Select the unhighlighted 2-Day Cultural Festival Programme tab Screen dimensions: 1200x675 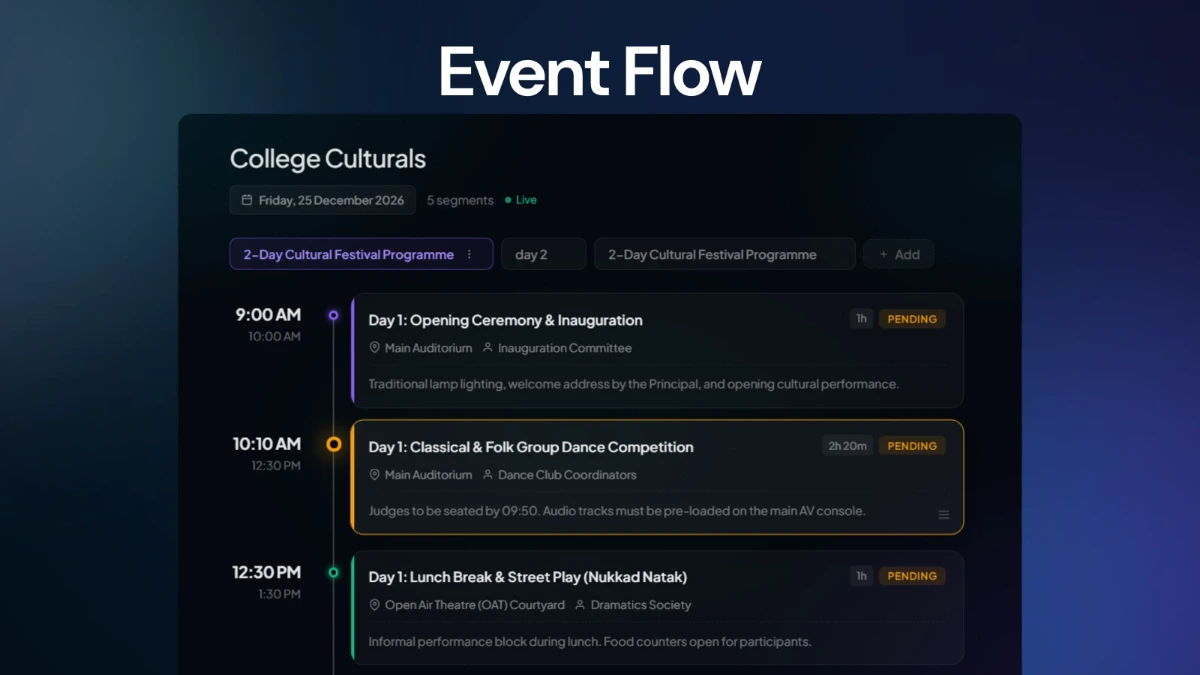(724, 254)
